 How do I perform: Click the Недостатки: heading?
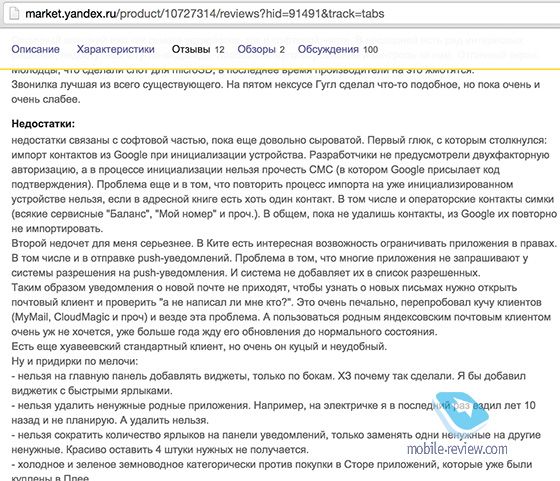[x=43, y=124]
